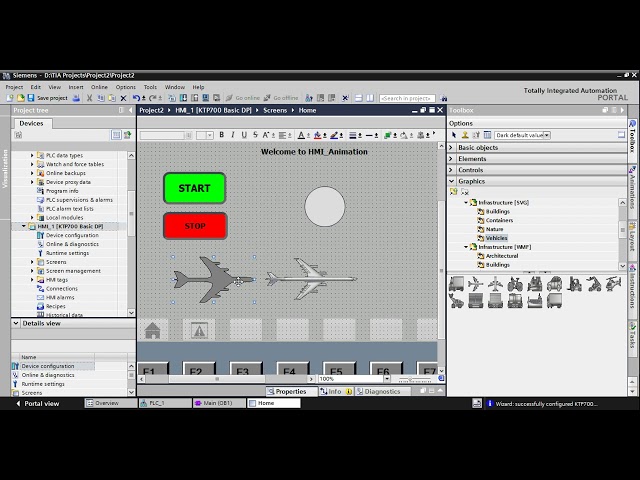Open the Insert menu
640x480 pixels.
[x=76, y=87]
